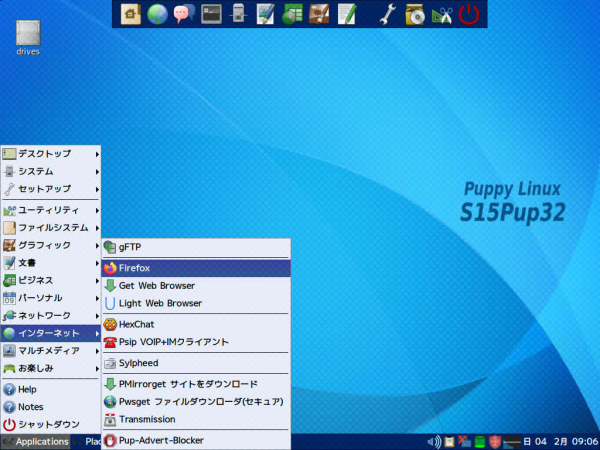Expand the セットアップ submenu
Screen dimensions: 600x450
pyautogui.click(x=51, y=189)
